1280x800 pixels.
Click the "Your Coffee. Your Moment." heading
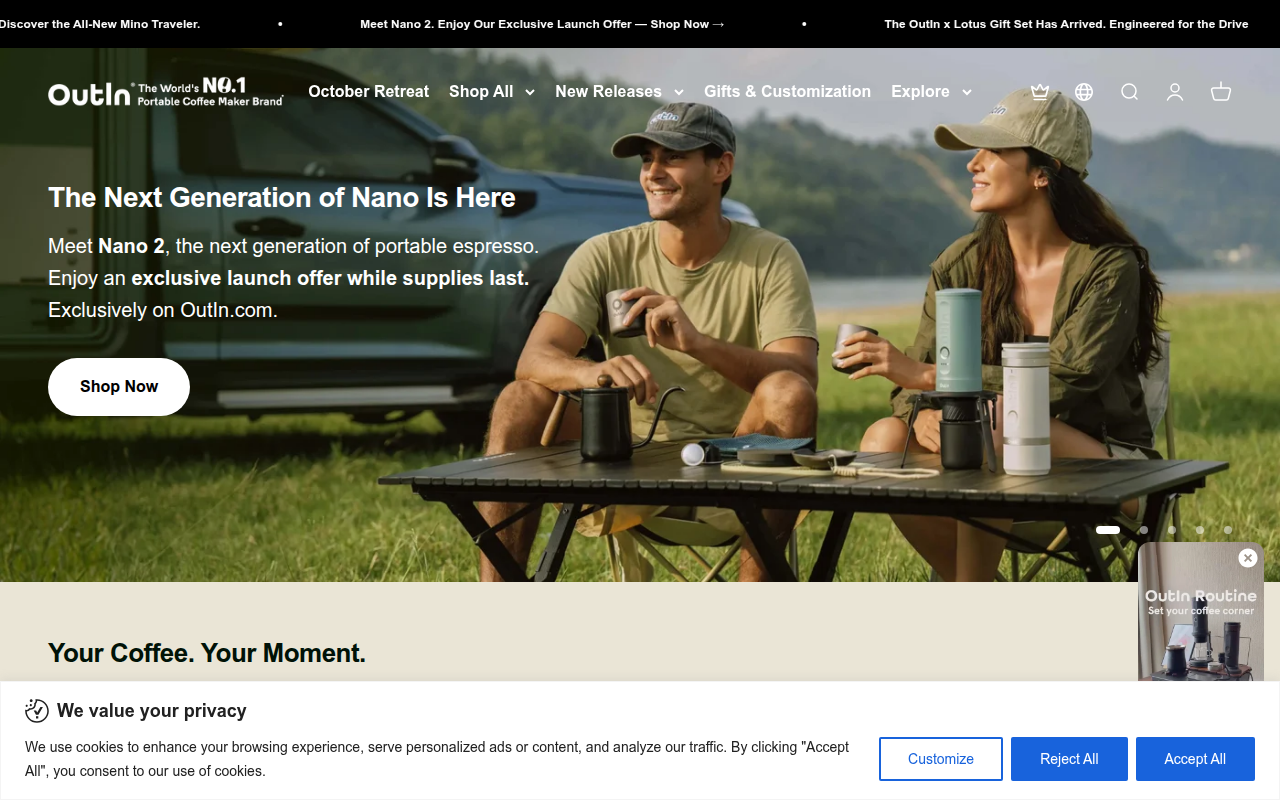[207, 653]
